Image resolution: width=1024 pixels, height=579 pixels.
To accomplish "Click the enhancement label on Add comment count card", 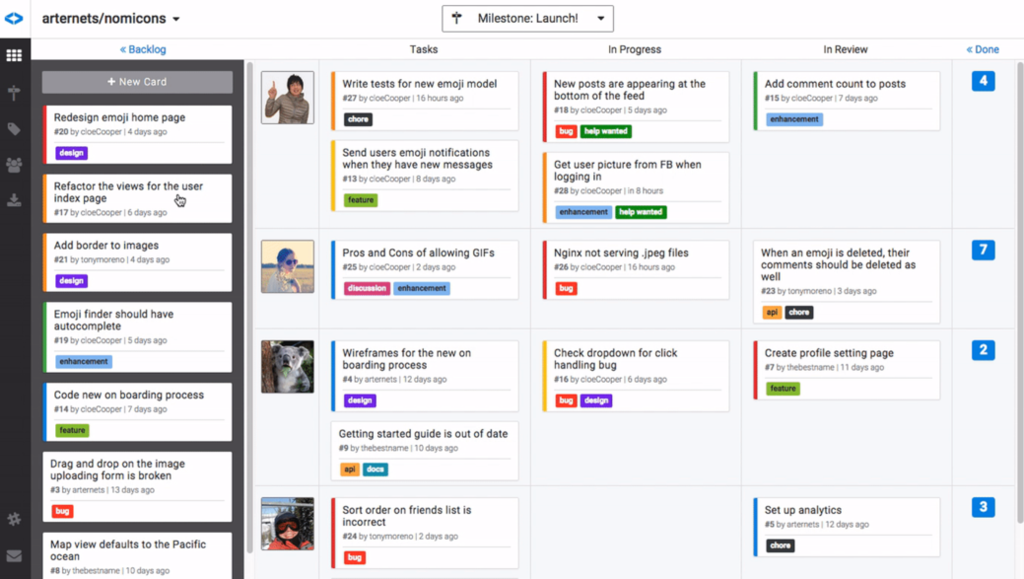I will (x=794, y=119).
